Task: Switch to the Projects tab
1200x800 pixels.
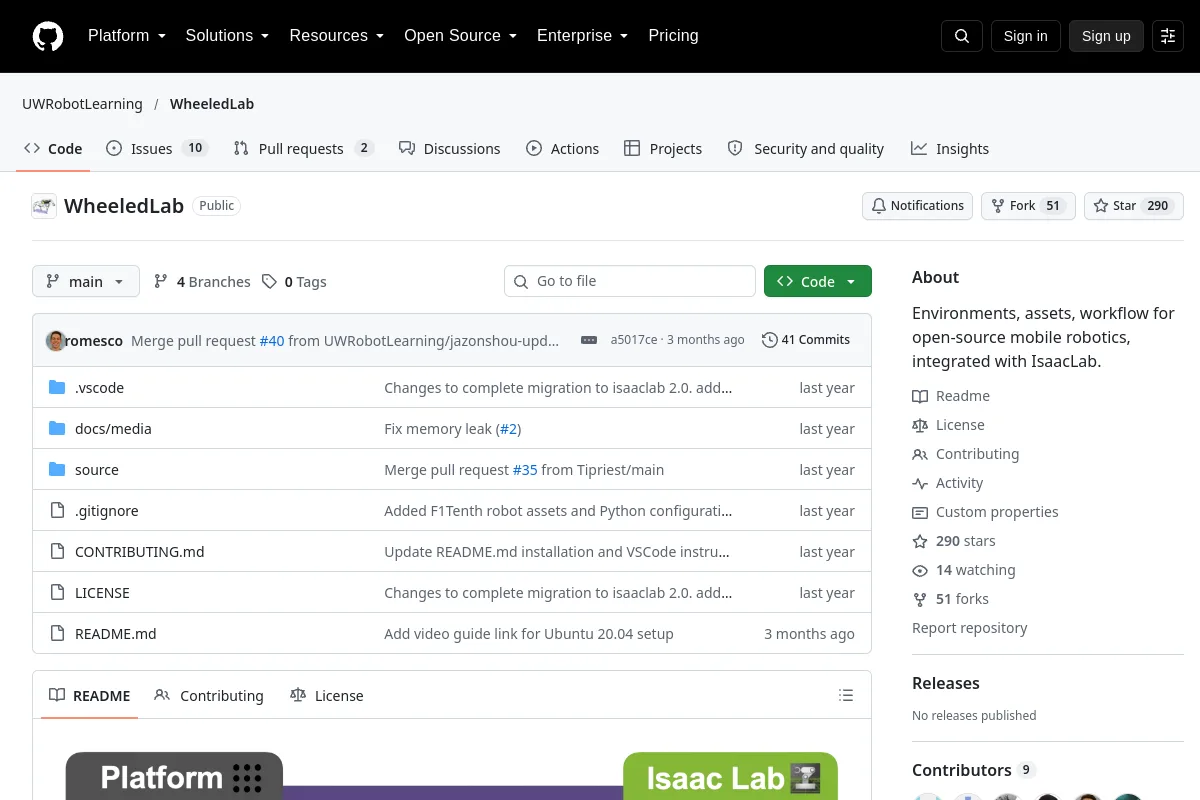Action: [663, 149]
